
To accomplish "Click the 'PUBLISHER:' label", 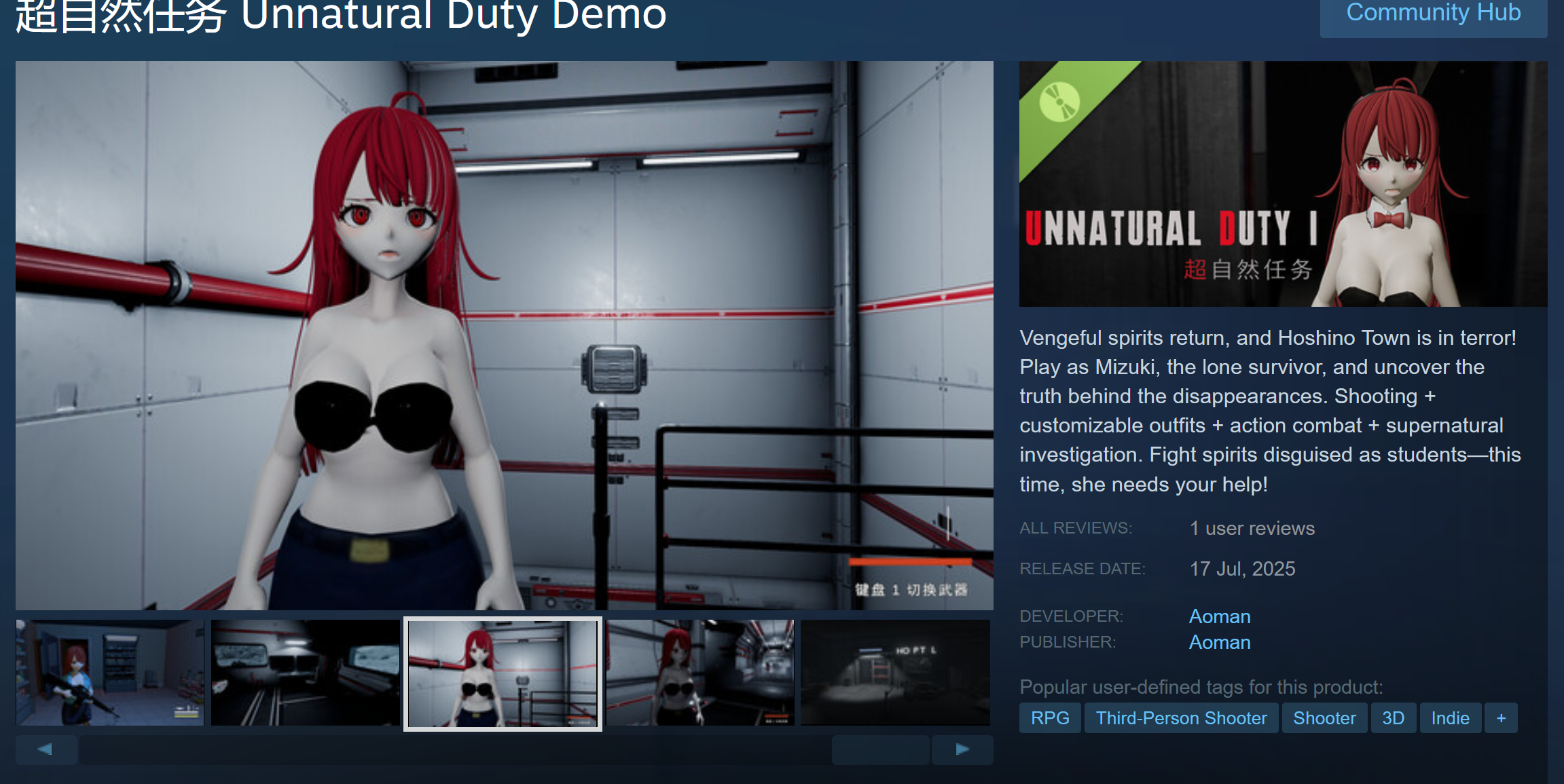I will click(1068, 642).
